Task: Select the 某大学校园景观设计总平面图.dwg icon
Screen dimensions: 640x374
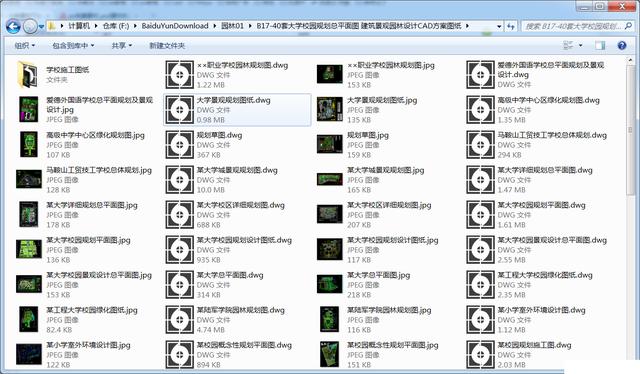Action: point(480,249)
